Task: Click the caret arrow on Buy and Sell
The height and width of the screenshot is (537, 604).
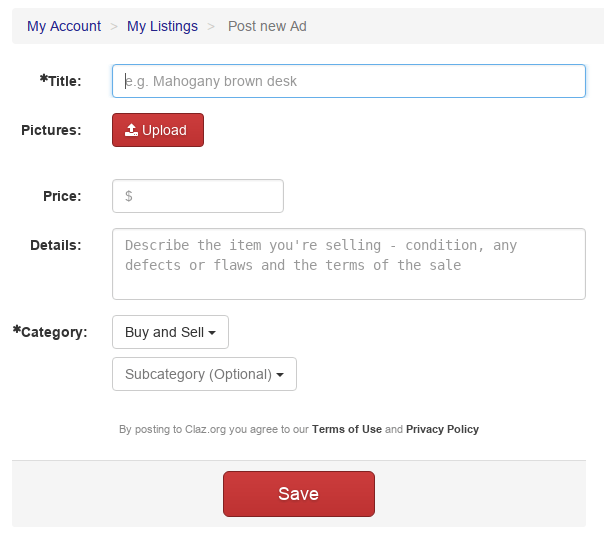Action: 212,333
